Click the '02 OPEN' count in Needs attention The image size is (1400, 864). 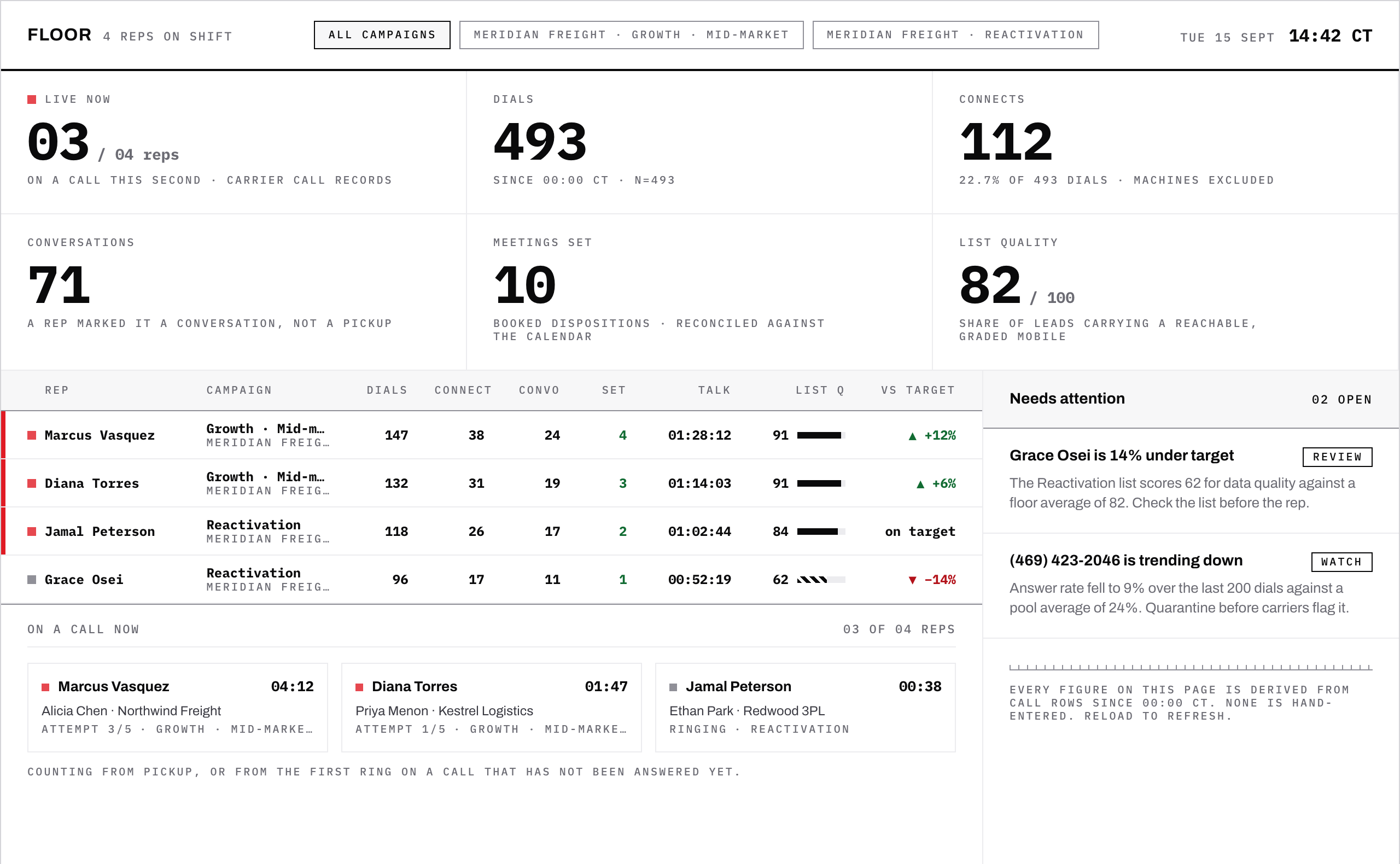click(x=1341, y=399)
